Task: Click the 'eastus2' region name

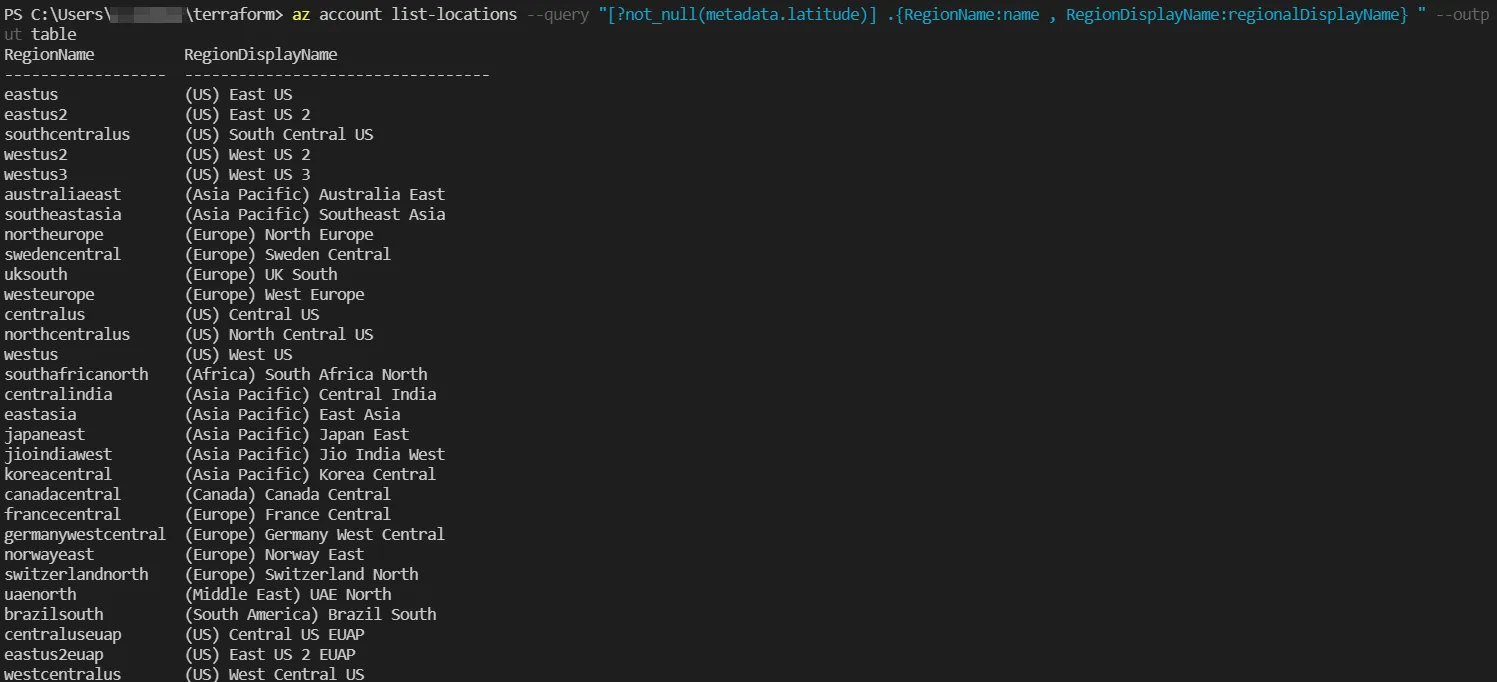Action: pyautogui.click(x=36, y=115)
